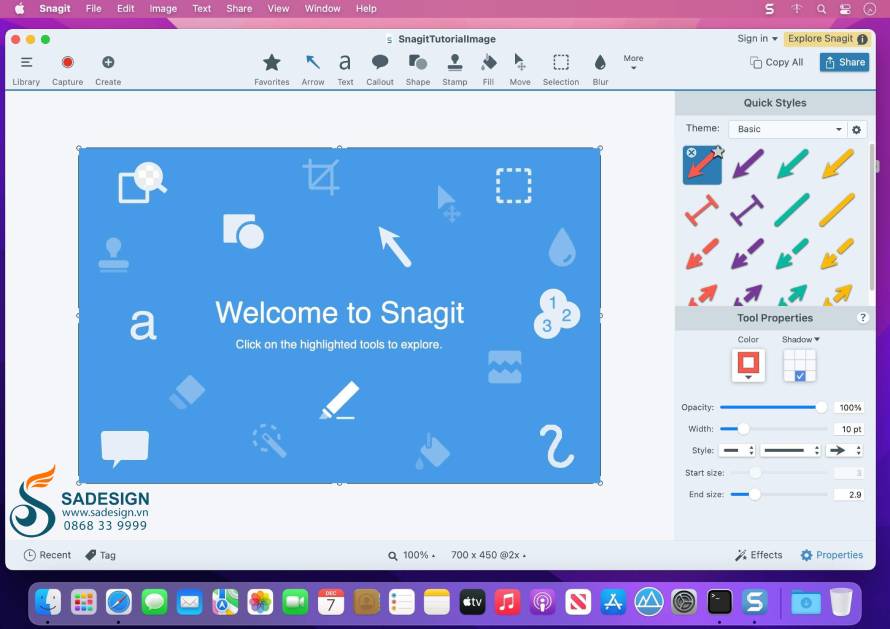Image resolution: width=890 pixels, height=629 pixels.
Task: Select the Favorites tool
Action: (271, 70)
